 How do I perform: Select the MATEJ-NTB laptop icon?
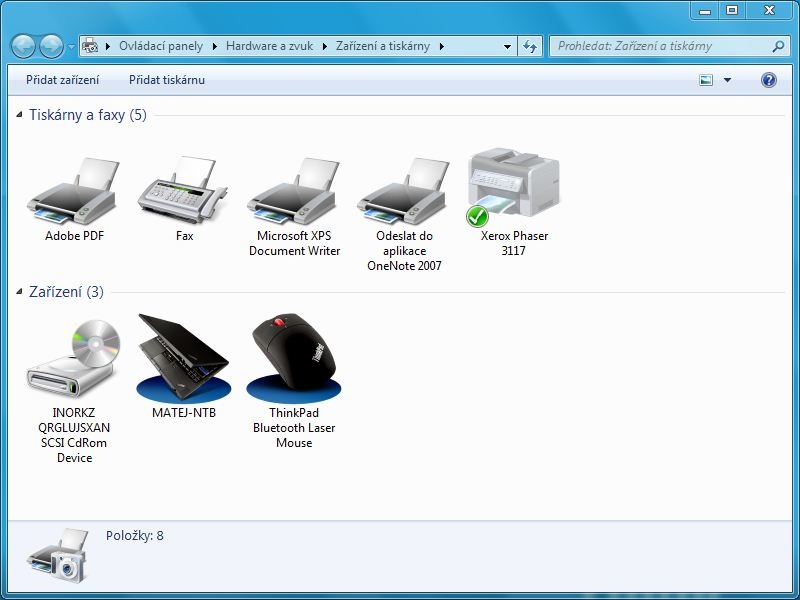coord(184,358)
